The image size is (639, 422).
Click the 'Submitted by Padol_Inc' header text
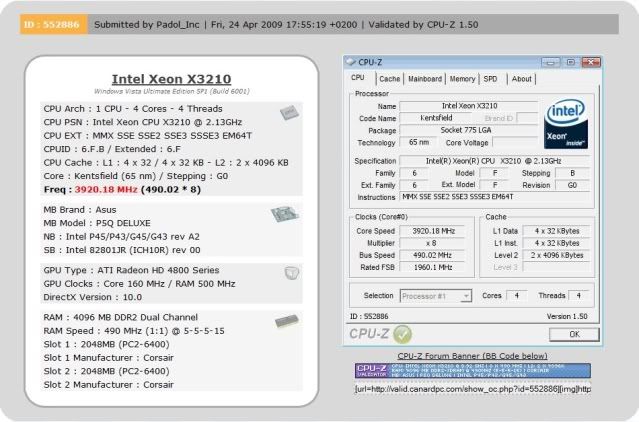point(147,25)
